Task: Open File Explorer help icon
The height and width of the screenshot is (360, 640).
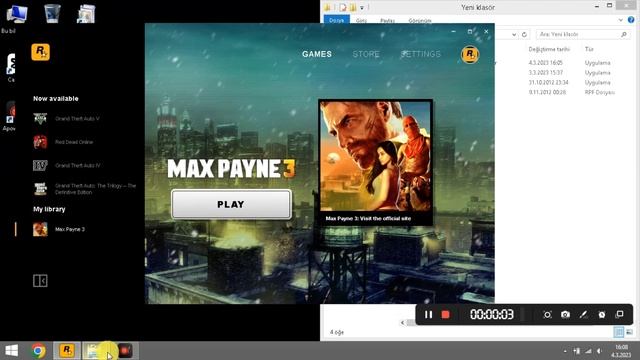Action: 631,20
